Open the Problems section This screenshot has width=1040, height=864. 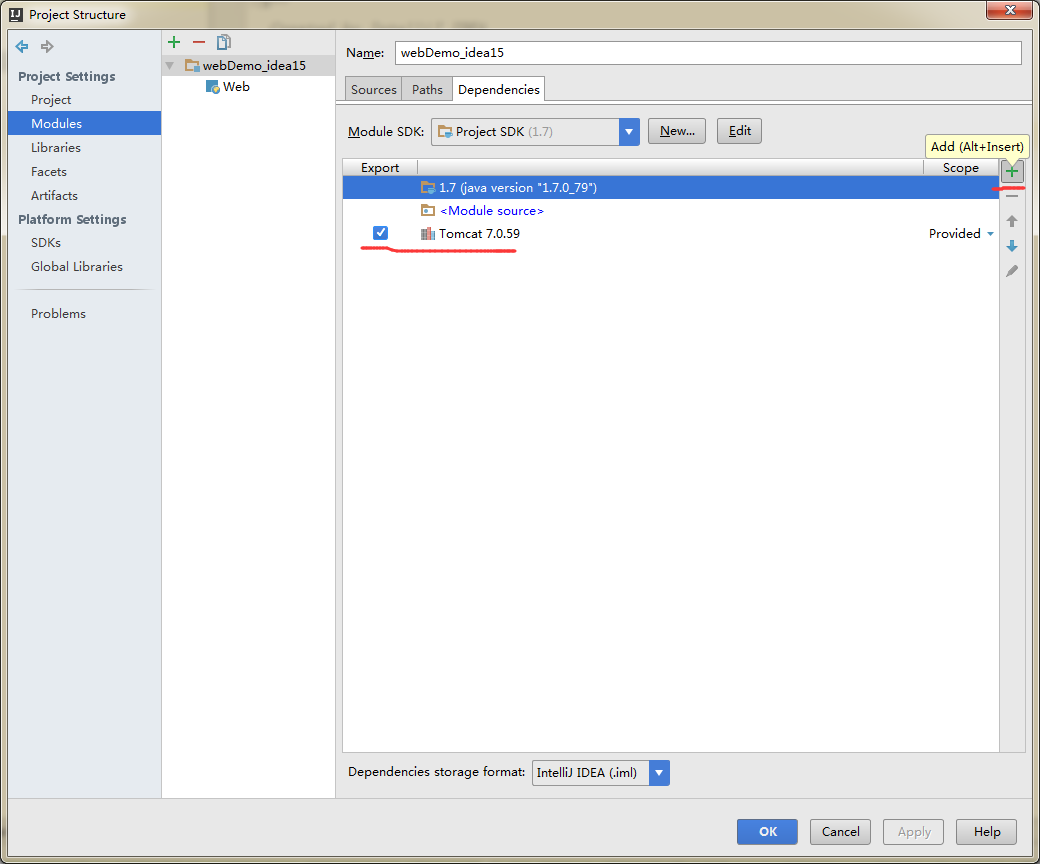pos(58,314)
